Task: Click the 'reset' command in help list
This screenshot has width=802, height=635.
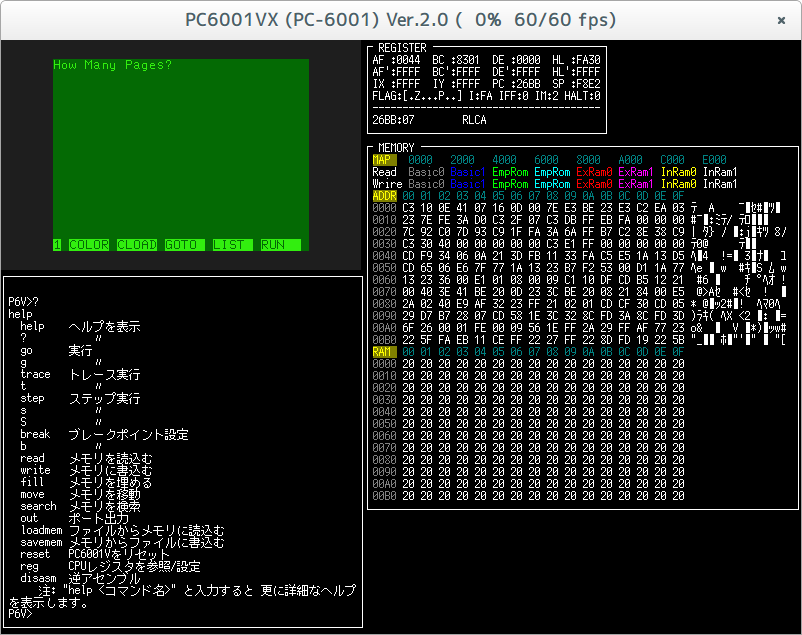Action: (x=35, y=554)
